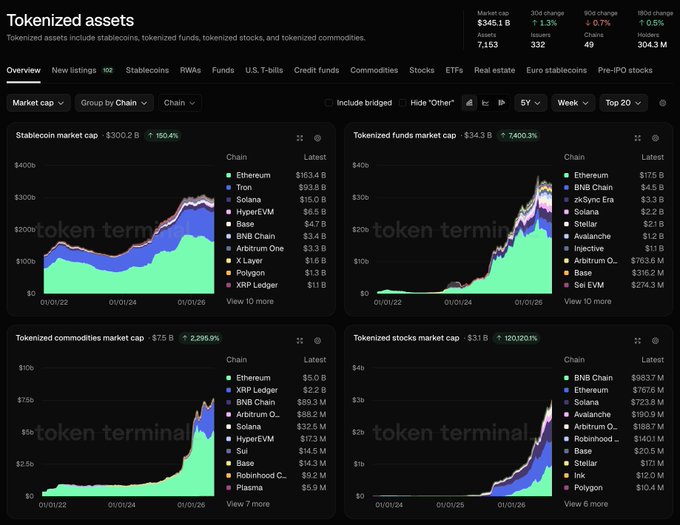Open the Credit funds tab
The height and width of the screenshot is (525, 680).
pyautogui.click(x=317, y=70)
